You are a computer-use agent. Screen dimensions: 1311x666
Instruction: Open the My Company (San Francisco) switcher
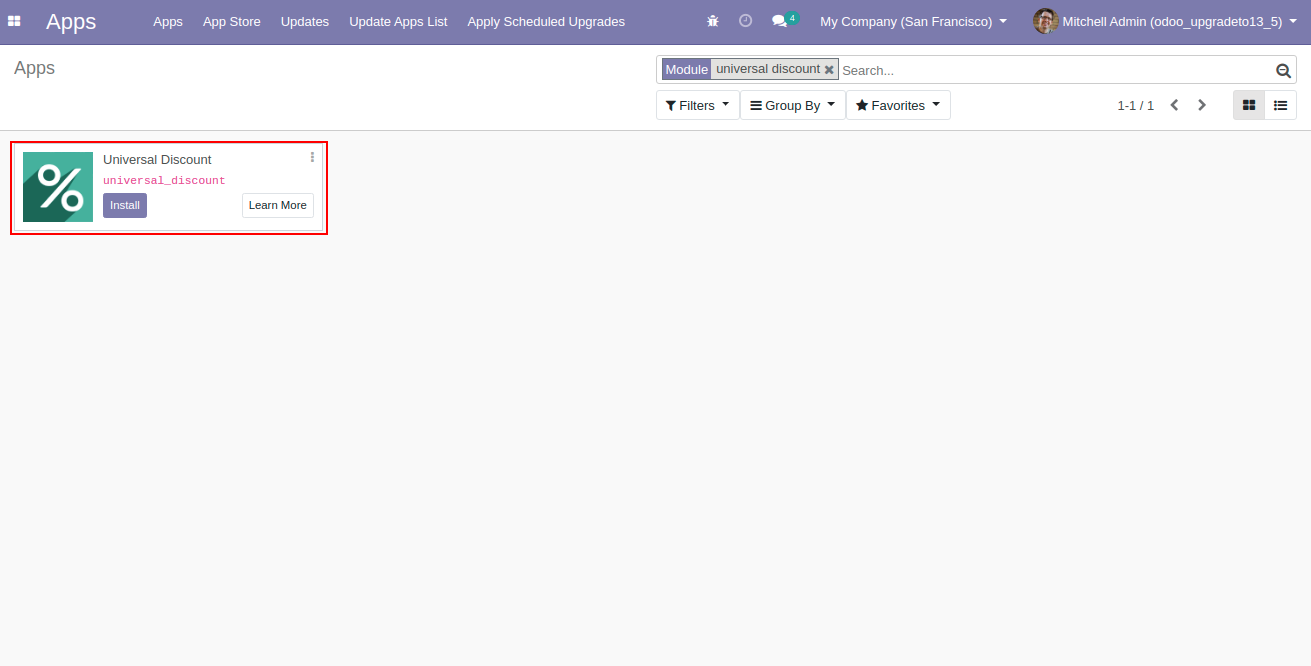(913, 21)
